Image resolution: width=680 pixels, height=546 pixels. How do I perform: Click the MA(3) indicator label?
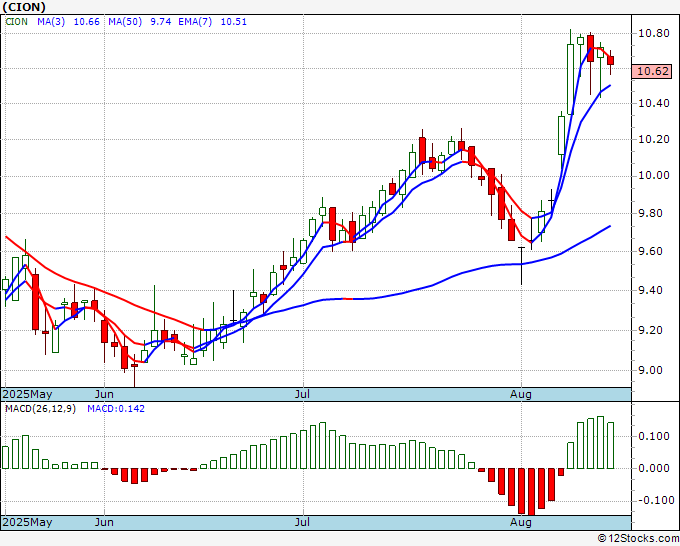pyautogui.click(x=51, y=22)
